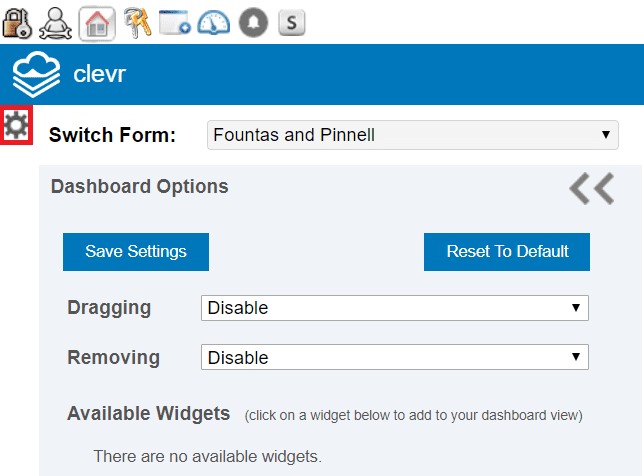Open the Removing dropdown
The height and width of the screenshot is (476, 644).
(394, 357)
